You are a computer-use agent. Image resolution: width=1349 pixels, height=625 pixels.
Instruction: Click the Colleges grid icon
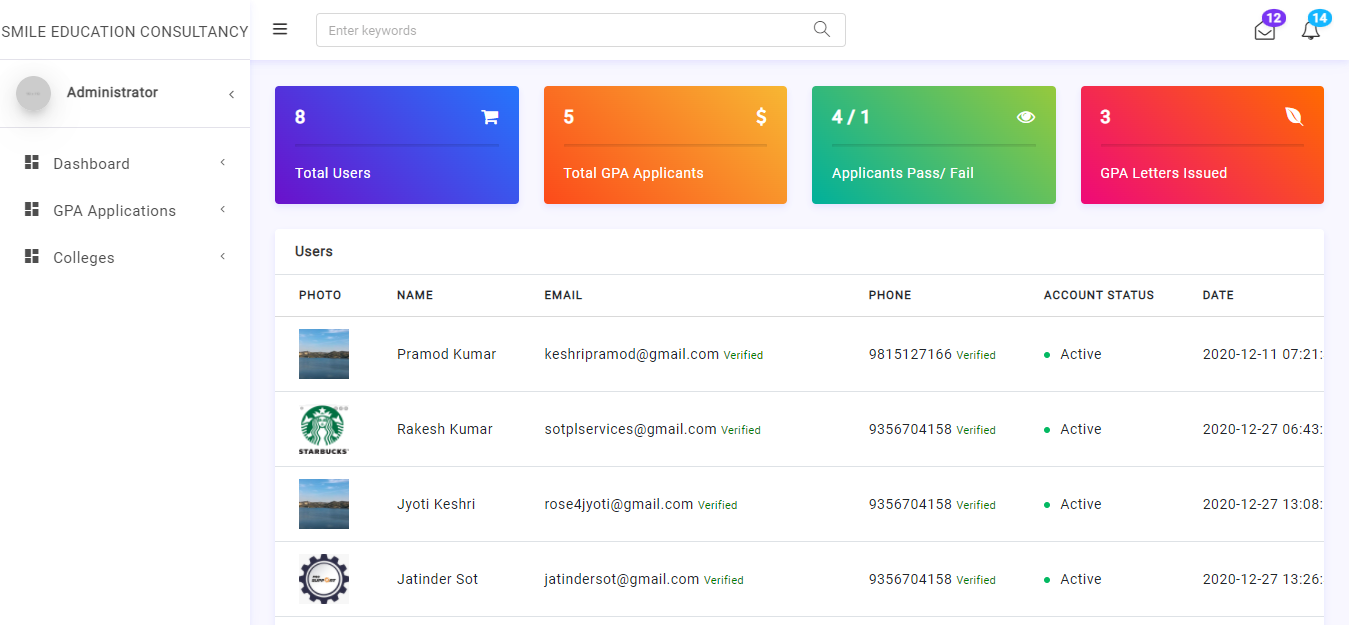coord(31,256)
